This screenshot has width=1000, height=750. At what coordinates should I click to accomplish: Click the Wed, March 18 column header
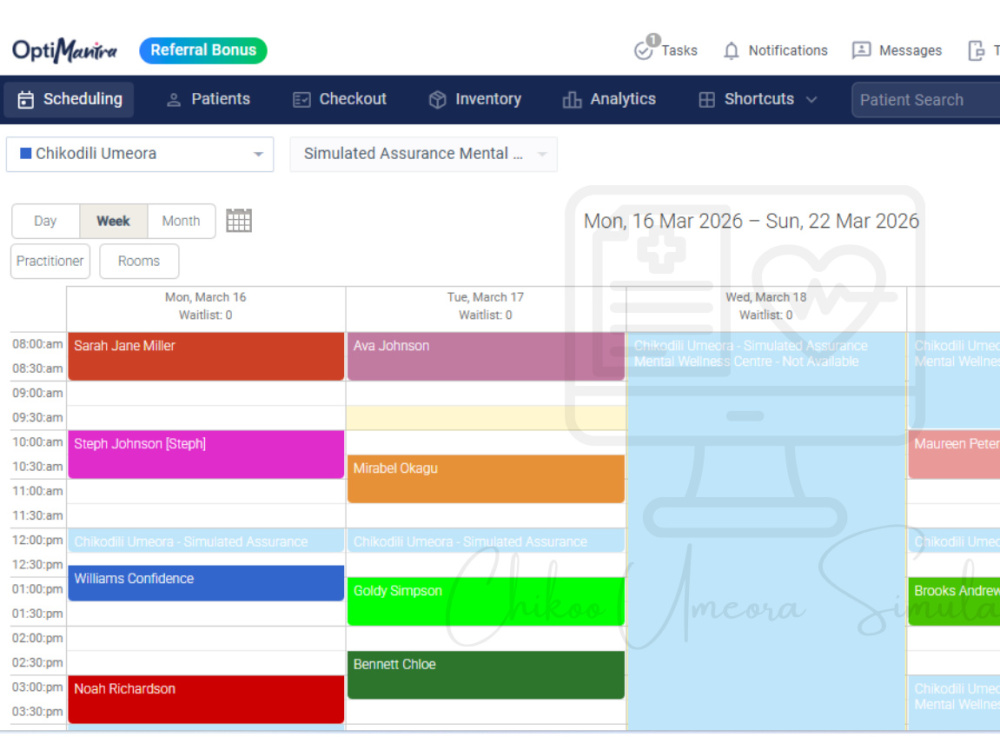click(766, 297)
